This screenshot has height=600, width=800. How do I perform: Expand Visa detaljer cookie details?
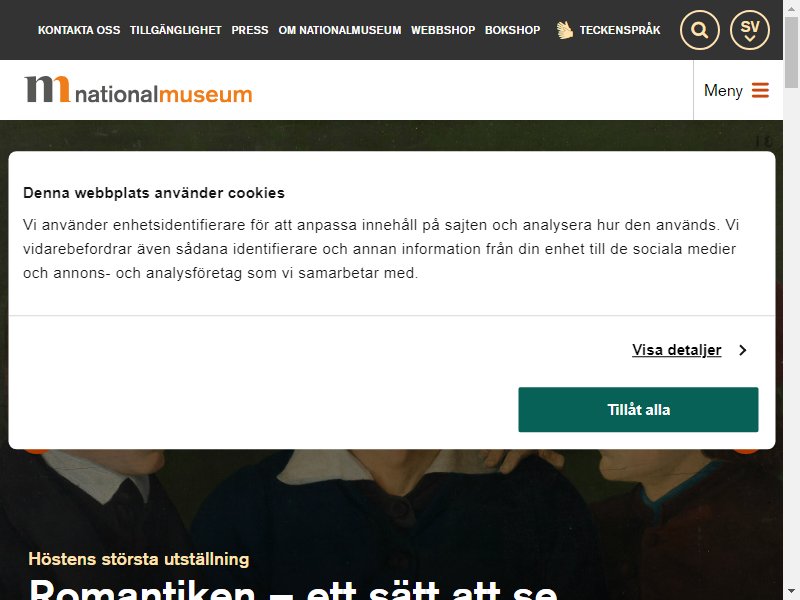(x=677, y=350)
